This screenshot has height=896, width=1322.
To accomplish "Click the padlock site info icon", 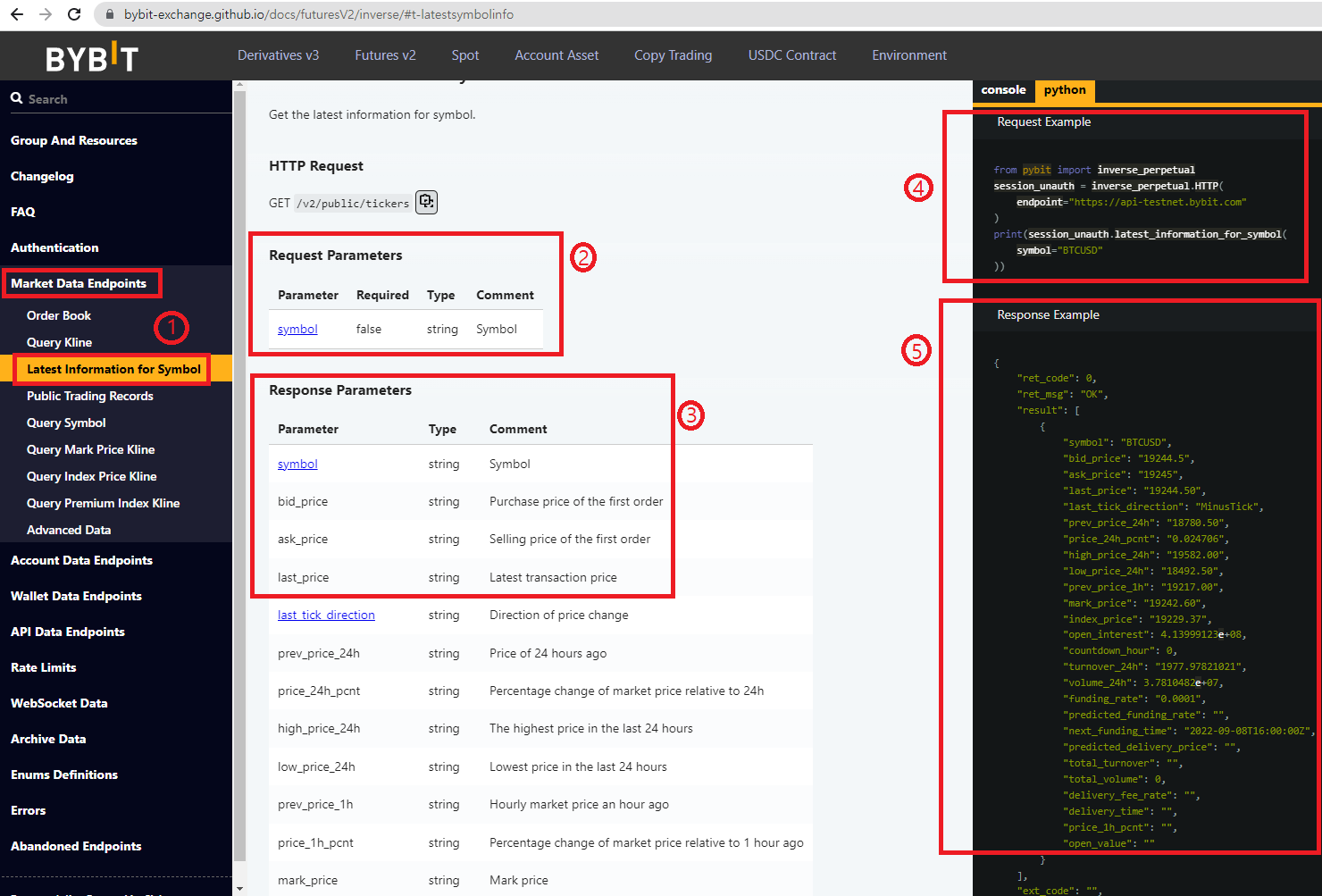I will [110, 14].
